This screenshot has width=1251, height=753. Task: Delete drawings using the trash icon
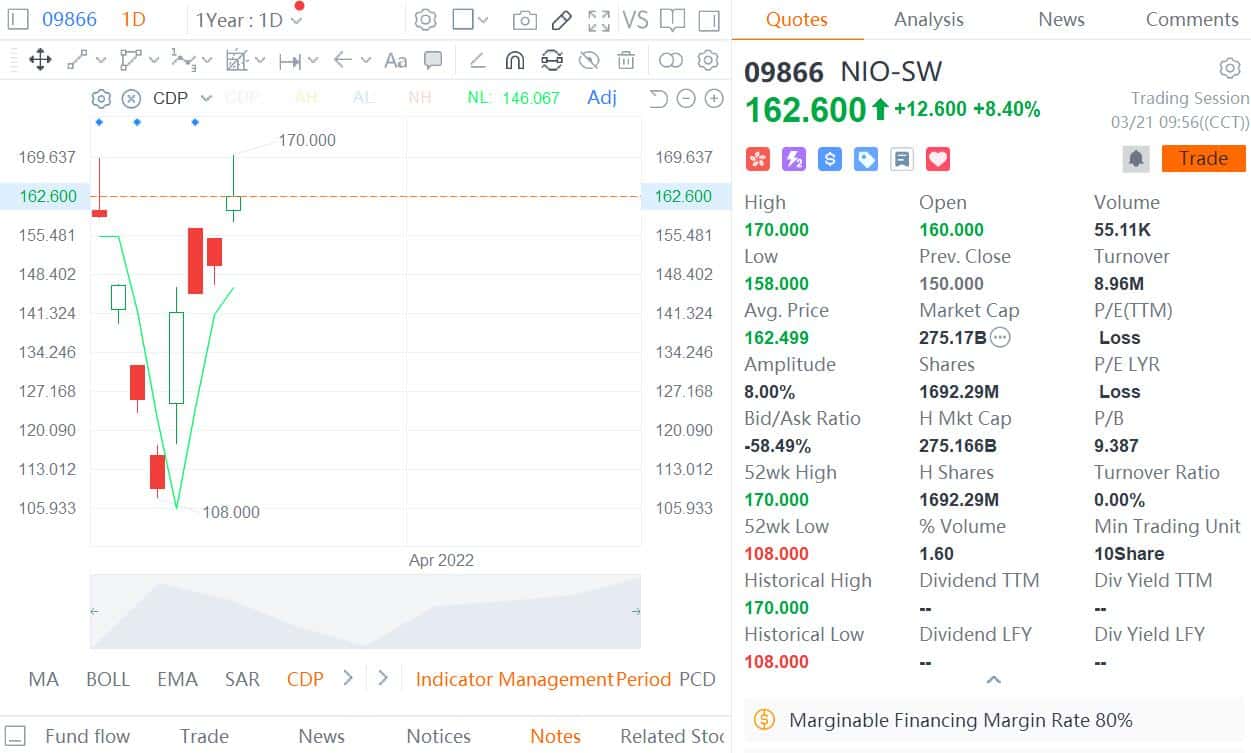point(625,60)
